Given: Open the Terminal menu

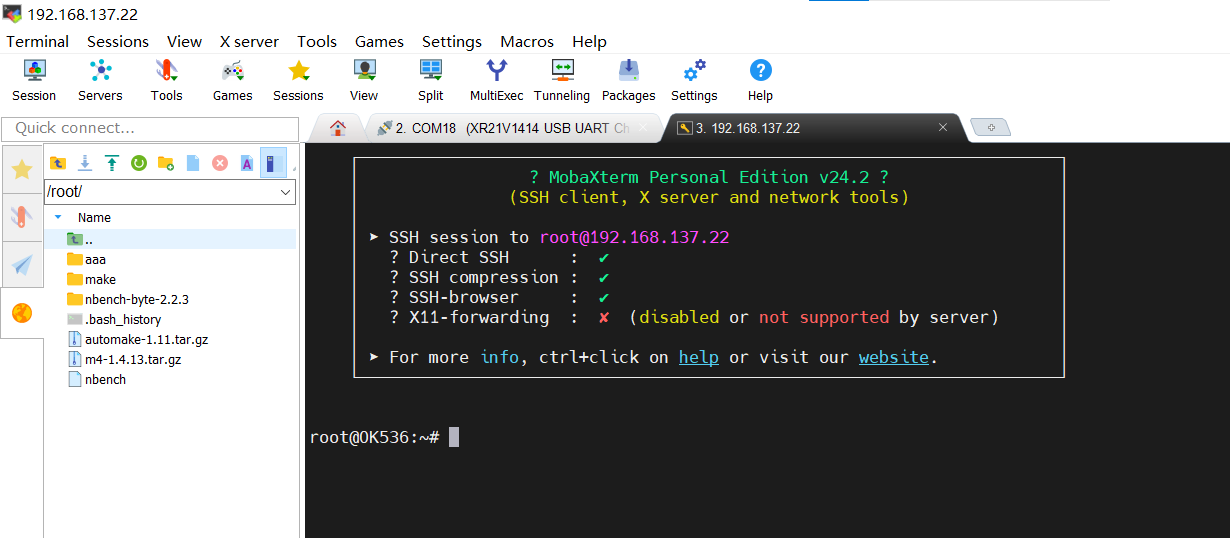Looking at the screenshot, I should point(38,41).
